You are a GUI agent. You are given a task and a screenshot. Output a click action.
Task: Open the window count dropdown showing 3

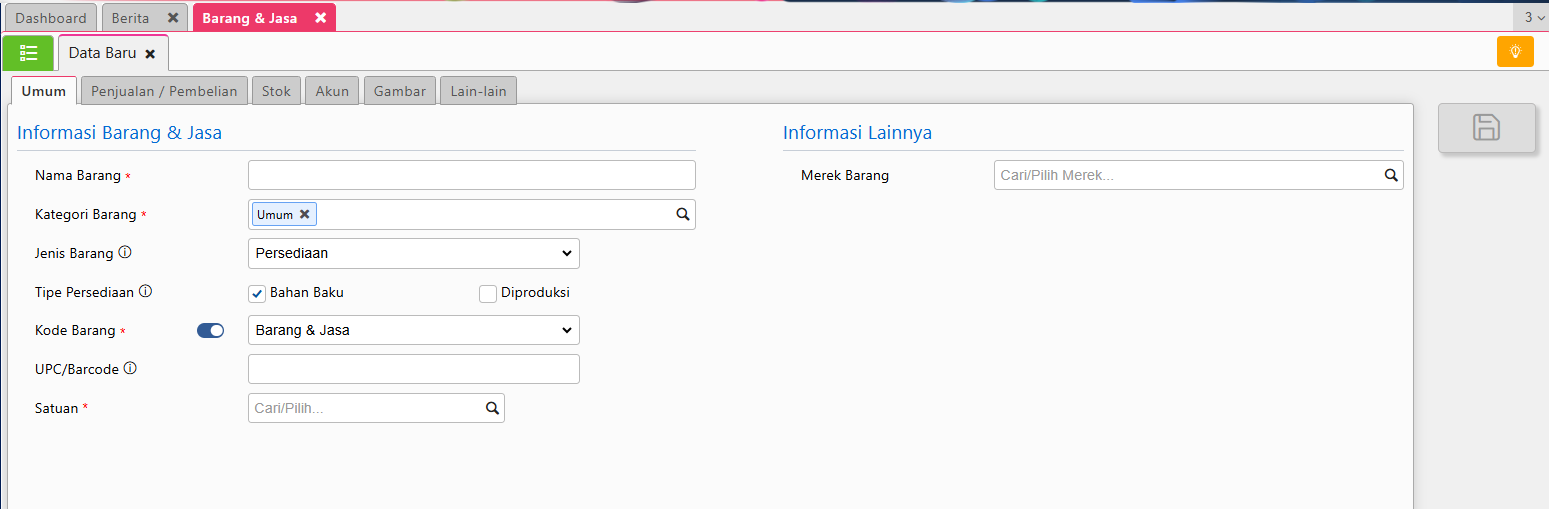coord(1534,17)
